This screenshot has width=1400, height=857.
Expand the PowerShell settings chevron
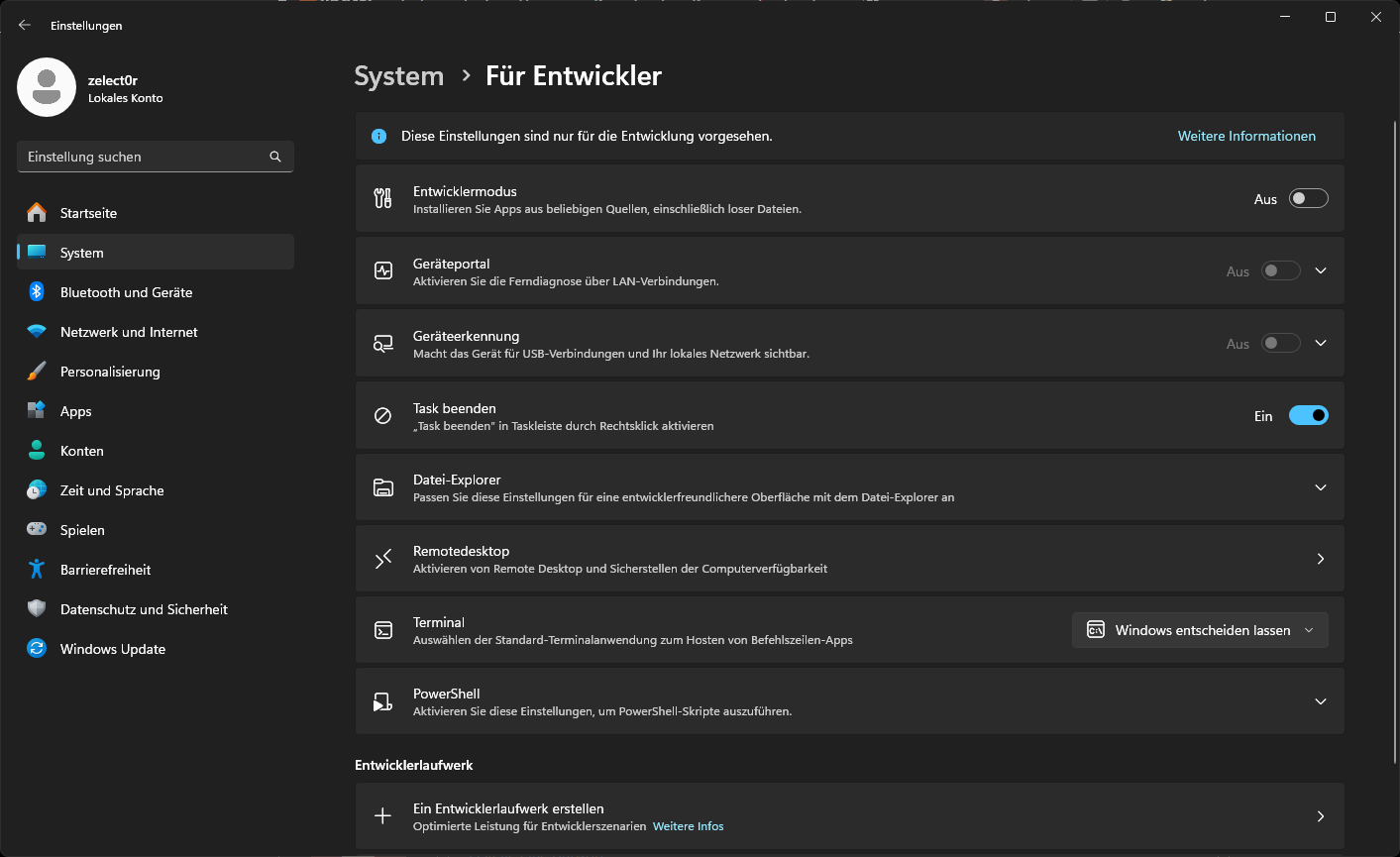pos(1320,701)
